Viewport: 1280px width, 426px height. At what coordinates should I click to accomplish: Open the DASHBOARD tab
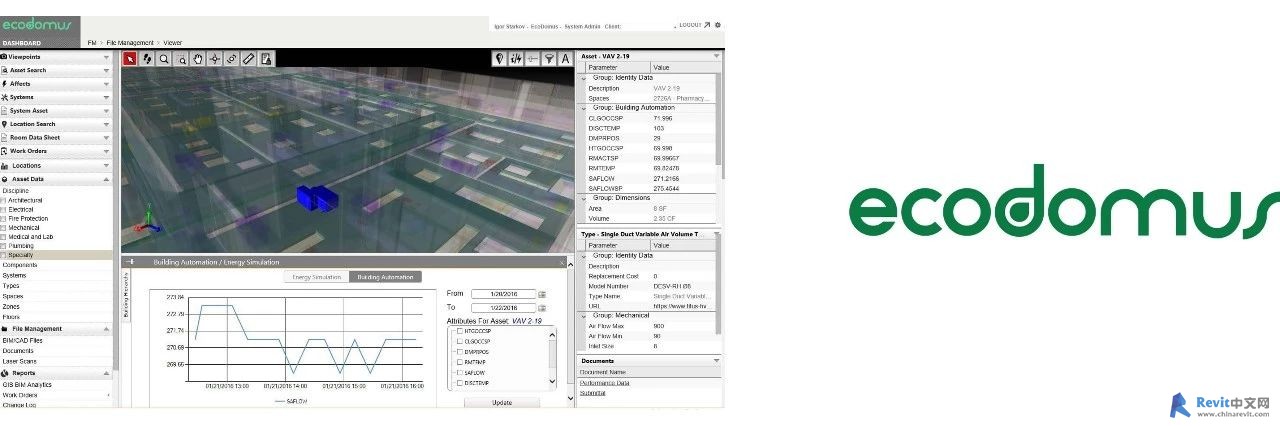click(22, 43)
